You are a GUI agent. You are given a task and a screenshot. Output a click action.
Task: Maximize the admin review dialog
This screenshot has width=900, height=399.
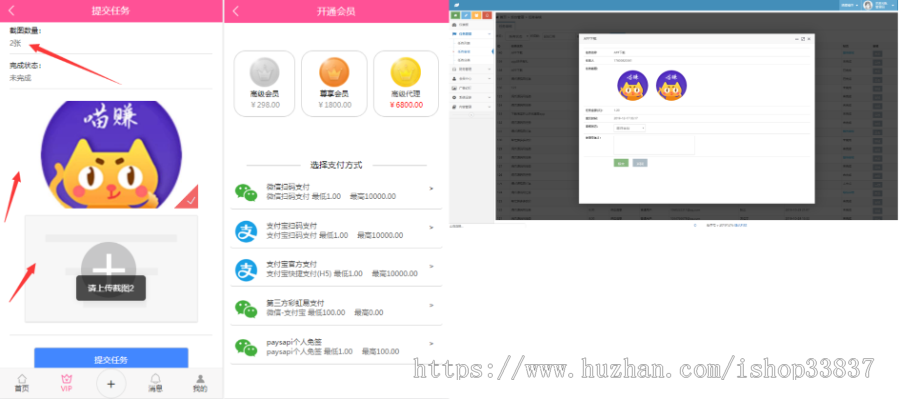(803, 38)
